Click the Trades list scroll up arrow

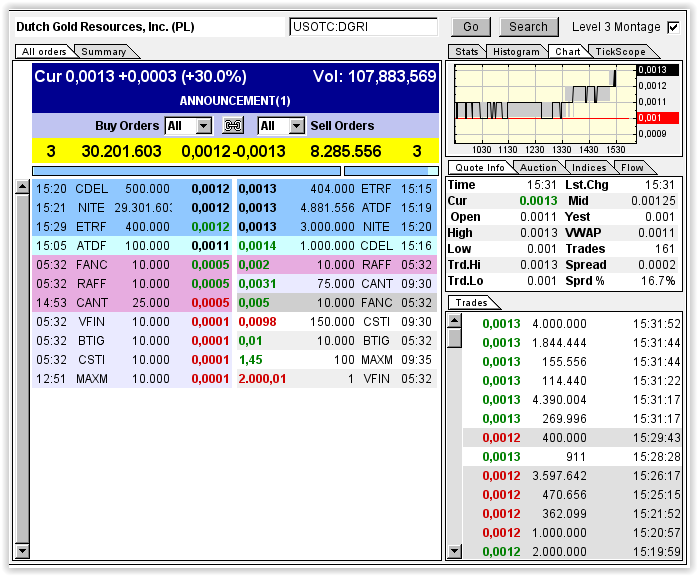coord(454,321)
